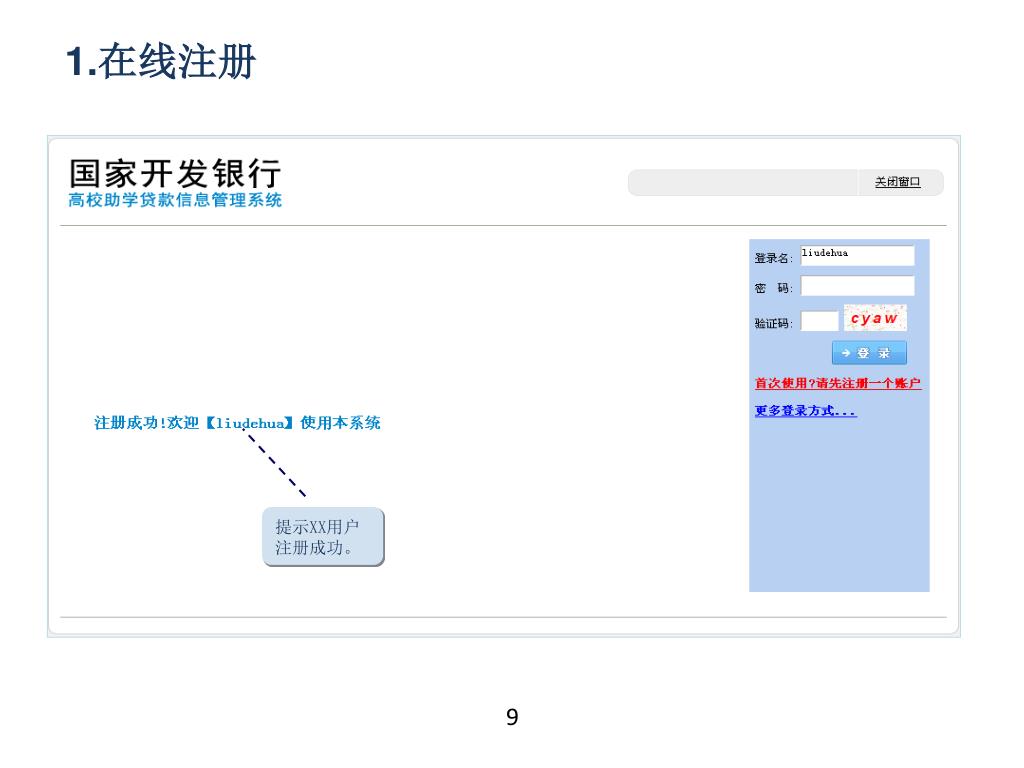Click the page number 9
This screenshot has width=1024, height=768.
(x=512, y=717)
